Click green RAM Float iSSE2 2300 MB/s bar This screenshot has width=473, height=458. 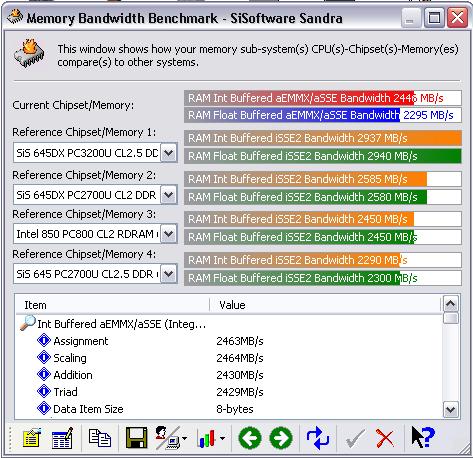coord(323,278)
